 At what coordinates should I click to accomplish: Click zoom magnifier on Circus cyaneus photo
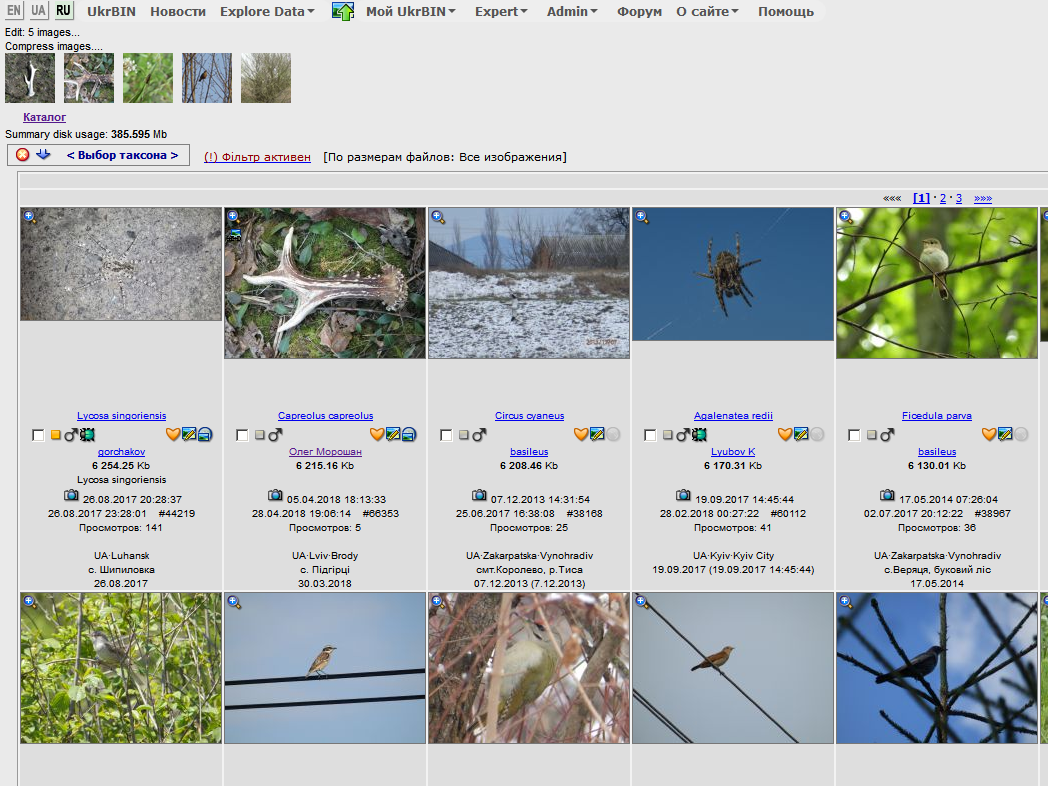click(438, 217)
